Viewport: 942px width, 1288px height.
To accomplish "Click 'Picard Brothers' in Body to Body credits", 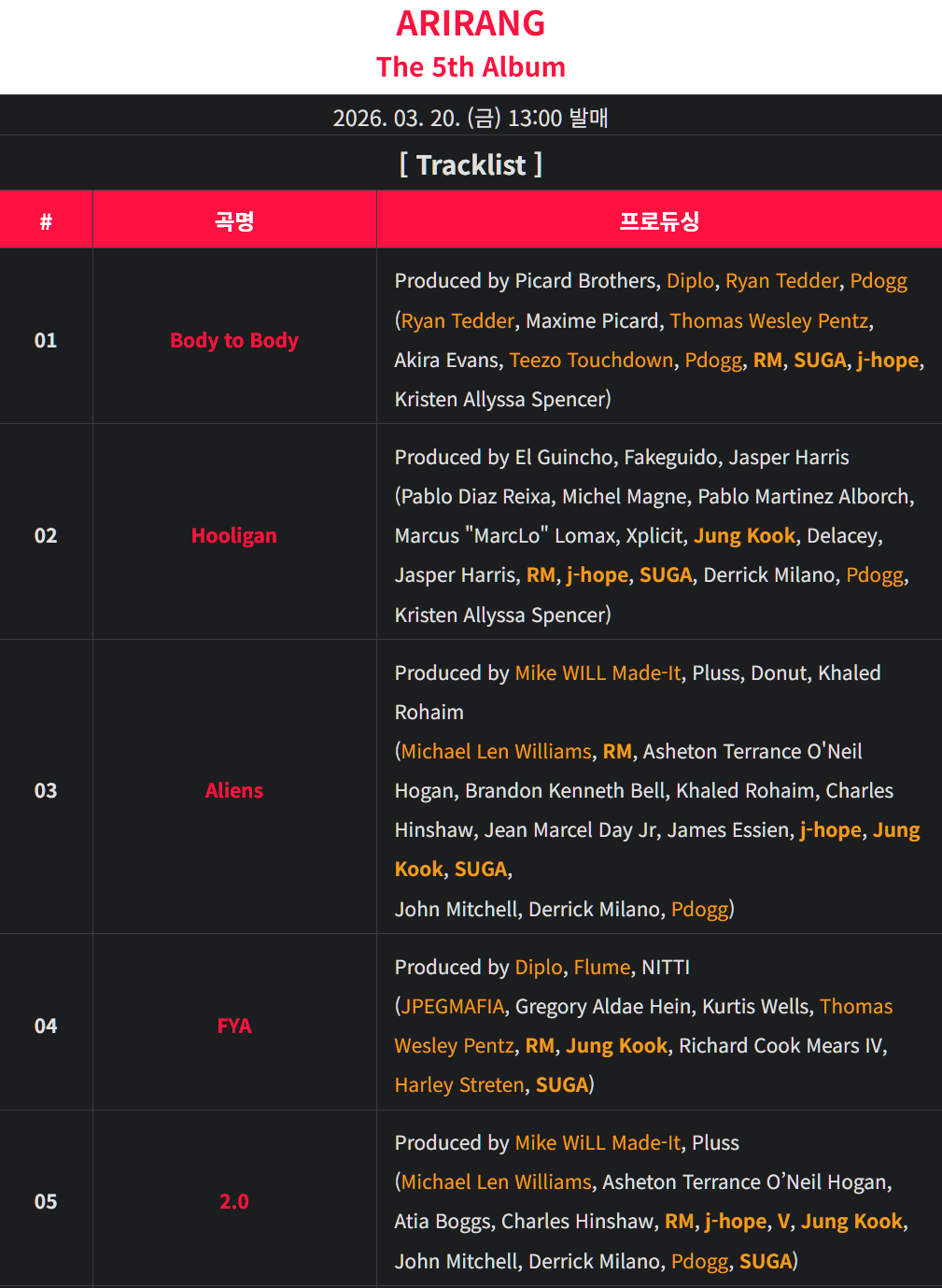I will (x=586, y=281).
